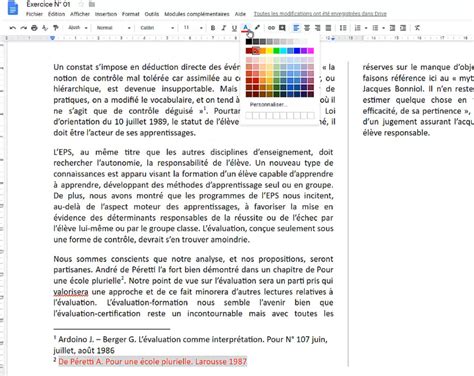Screen dimensions: 474x376
Task: Click the text color A button
Action: click(x=245, y=28)
